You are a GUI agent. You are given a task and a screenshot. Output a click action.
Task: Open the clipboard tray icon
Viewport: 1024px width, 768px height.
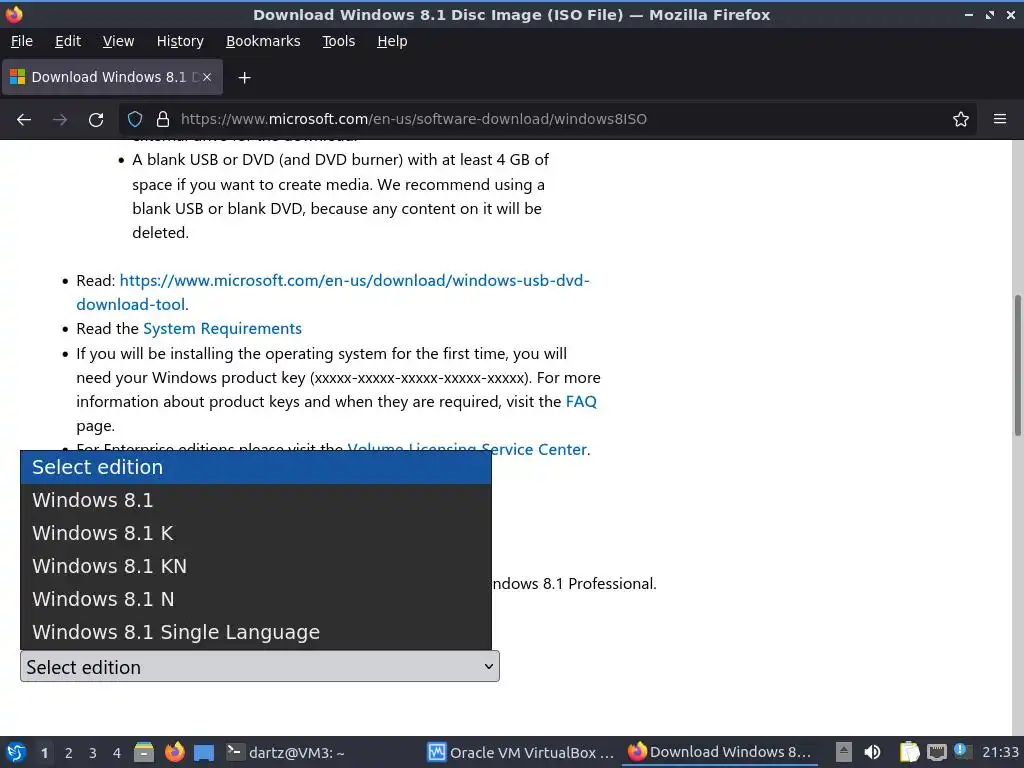[909, 752]
